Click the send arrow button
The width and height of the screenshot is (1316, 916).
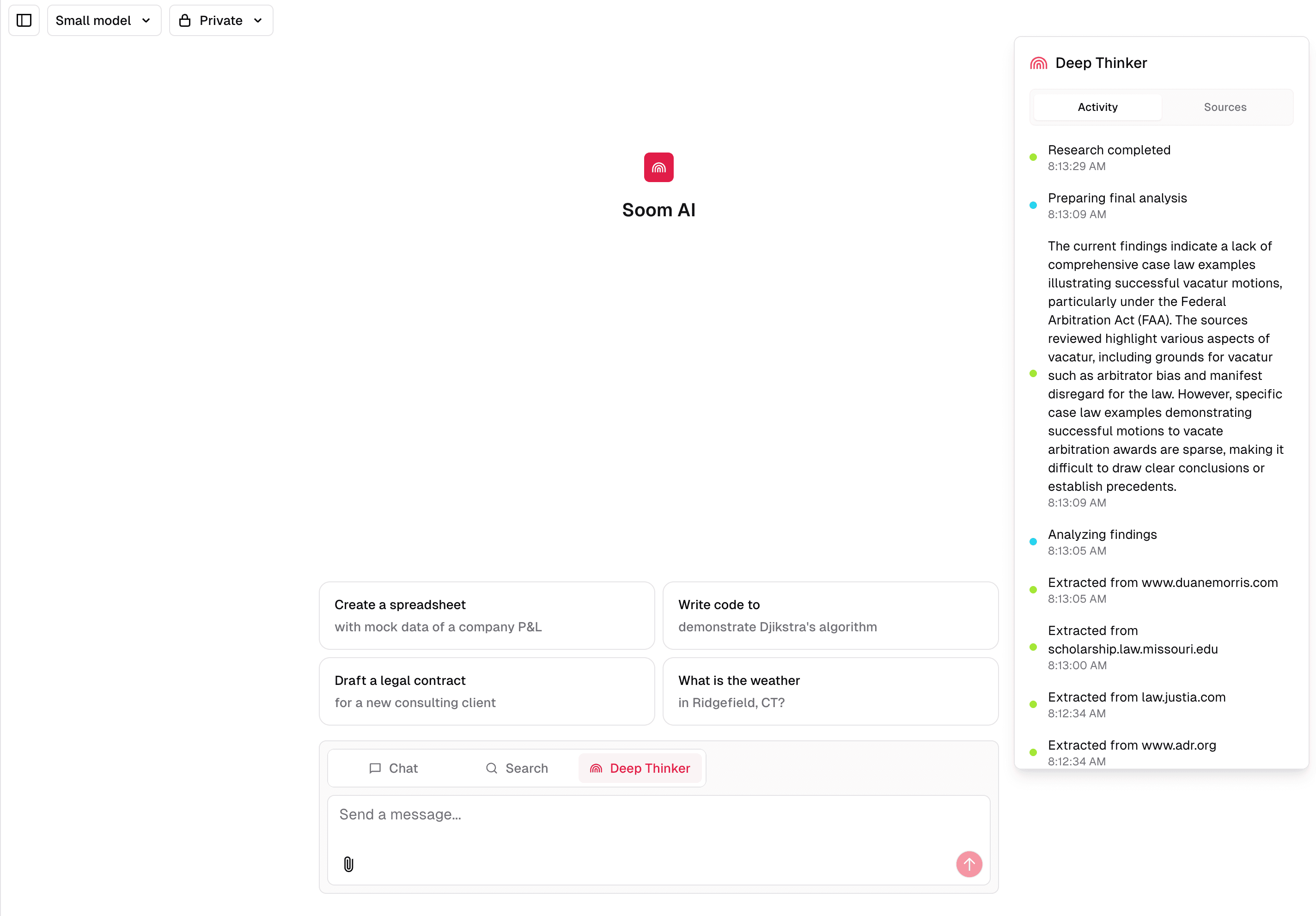click(x=969, y=864)
